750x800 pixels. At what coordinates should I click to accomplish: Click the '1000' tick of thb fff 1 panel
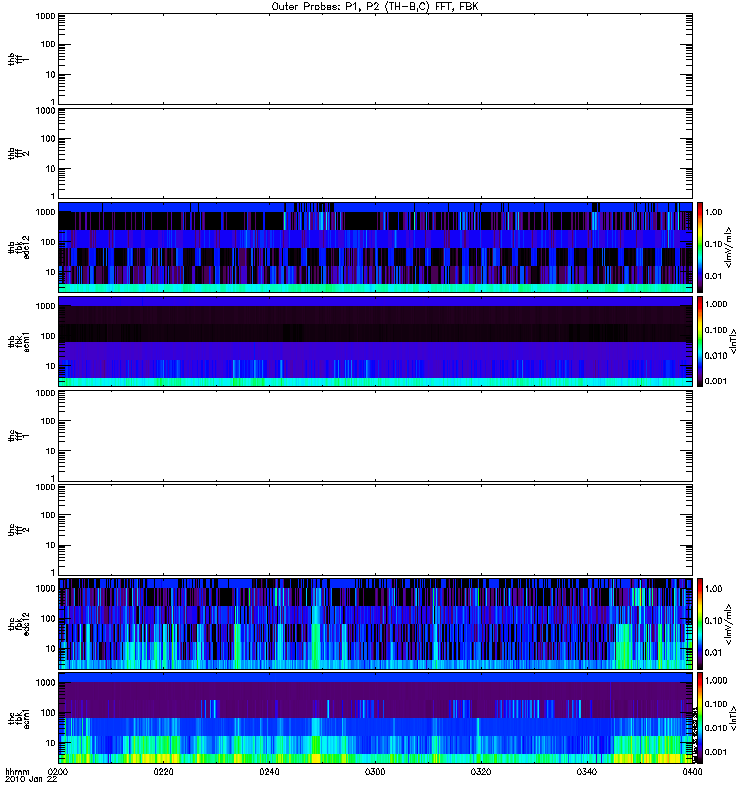click(x=45, y=16)
